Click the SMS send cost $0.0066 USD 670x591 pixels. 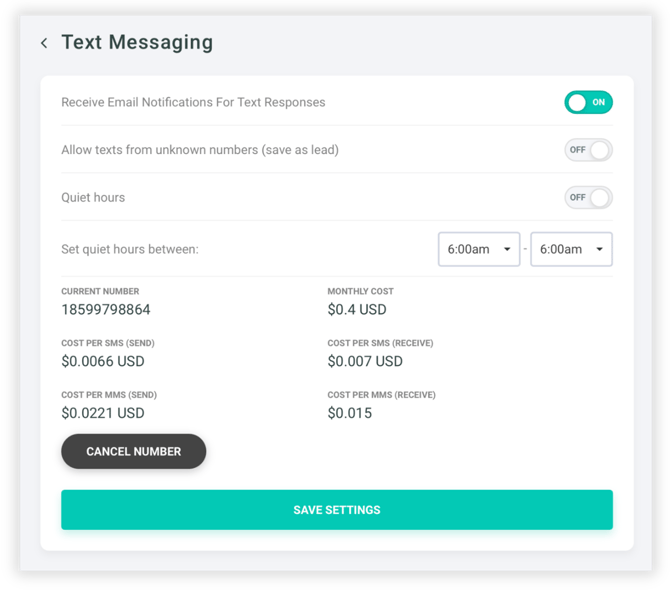(x=103, y=361)
